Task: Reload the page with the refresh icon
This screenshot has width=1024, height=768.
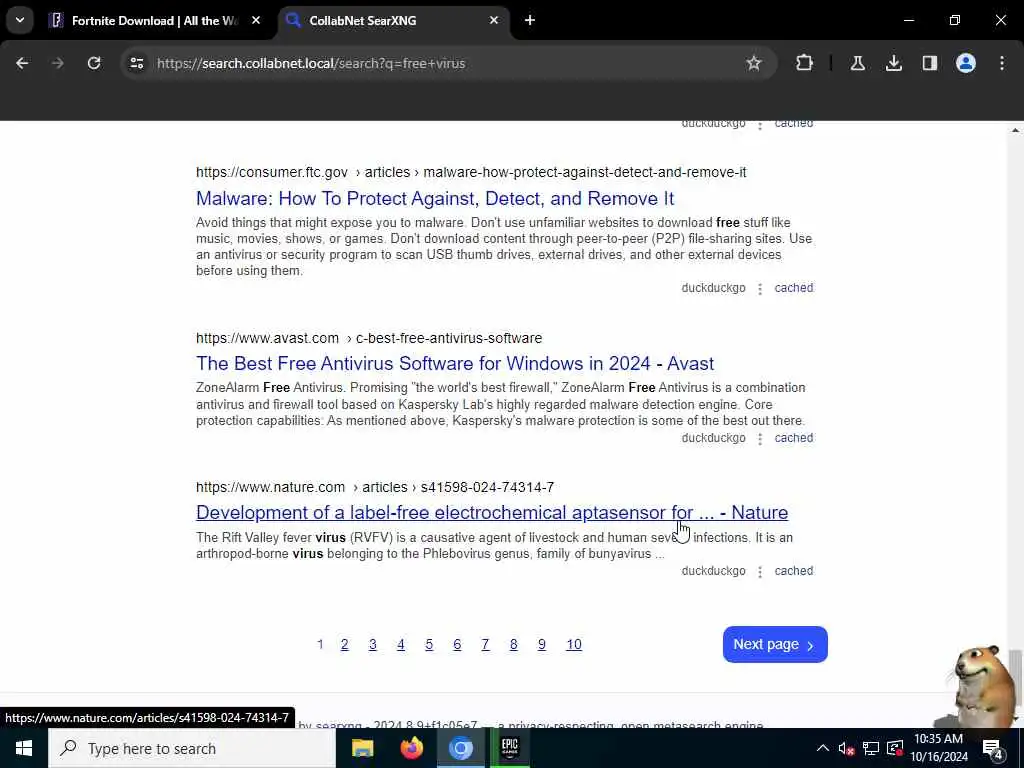Action: click(x=94, y=63)
